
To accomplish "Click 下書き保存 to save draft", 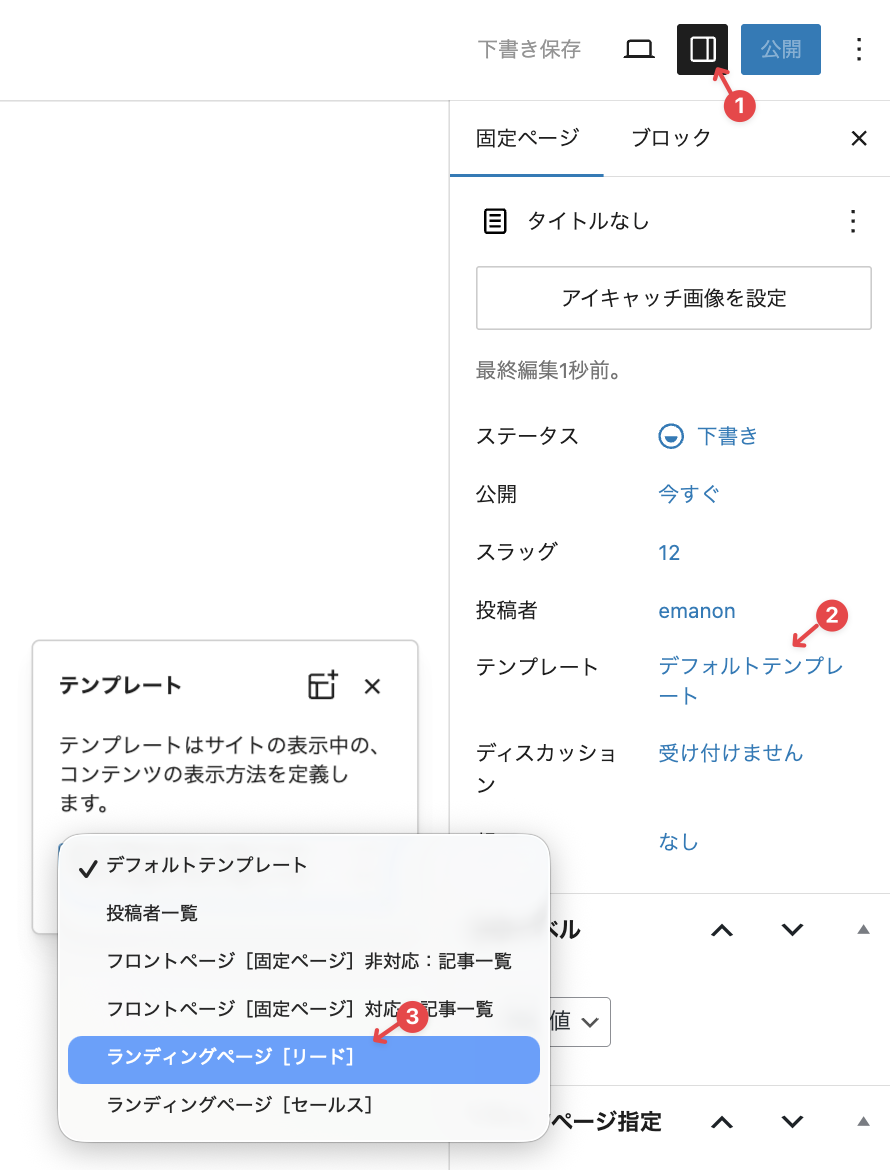I will [x=529, y=49].
